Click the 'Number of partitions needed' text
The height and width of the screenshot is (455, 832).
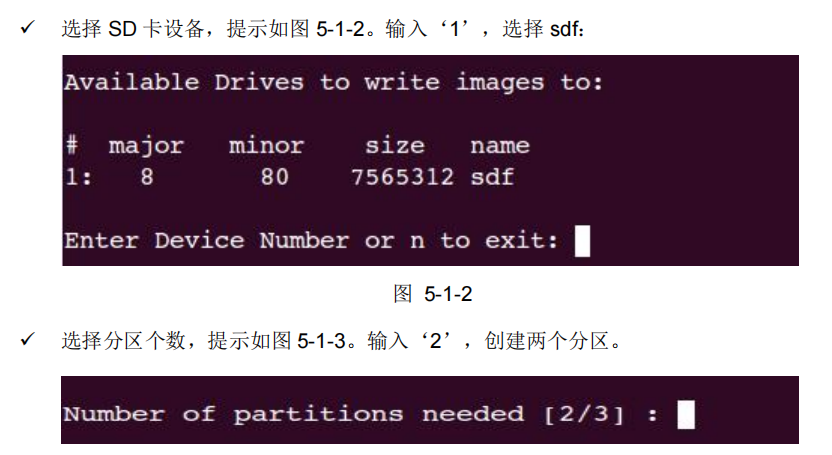pos(293,414)
